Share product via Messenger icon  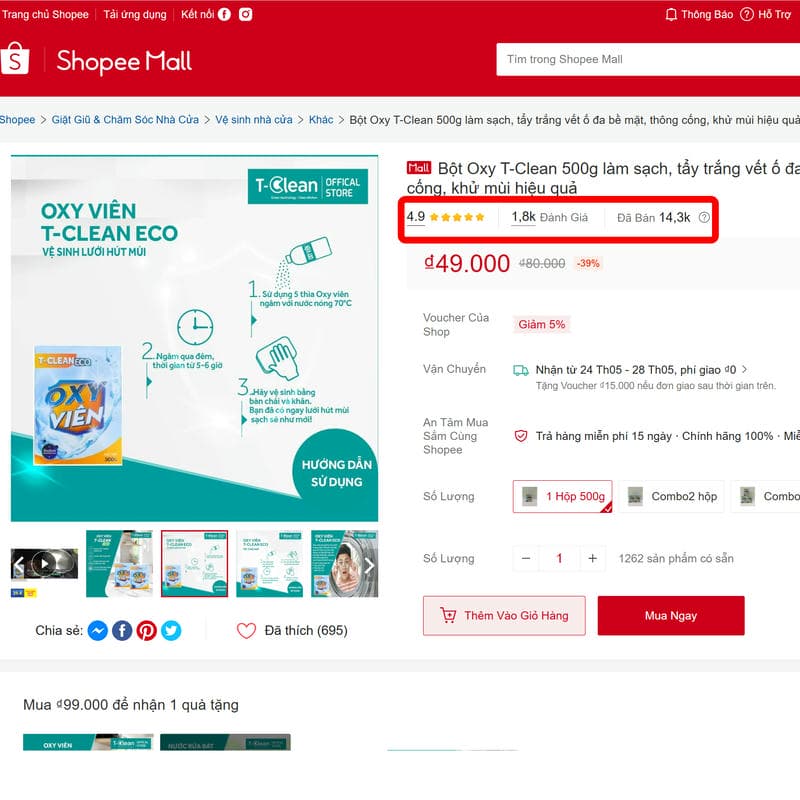pyautogui.click(x=97, y=631)
